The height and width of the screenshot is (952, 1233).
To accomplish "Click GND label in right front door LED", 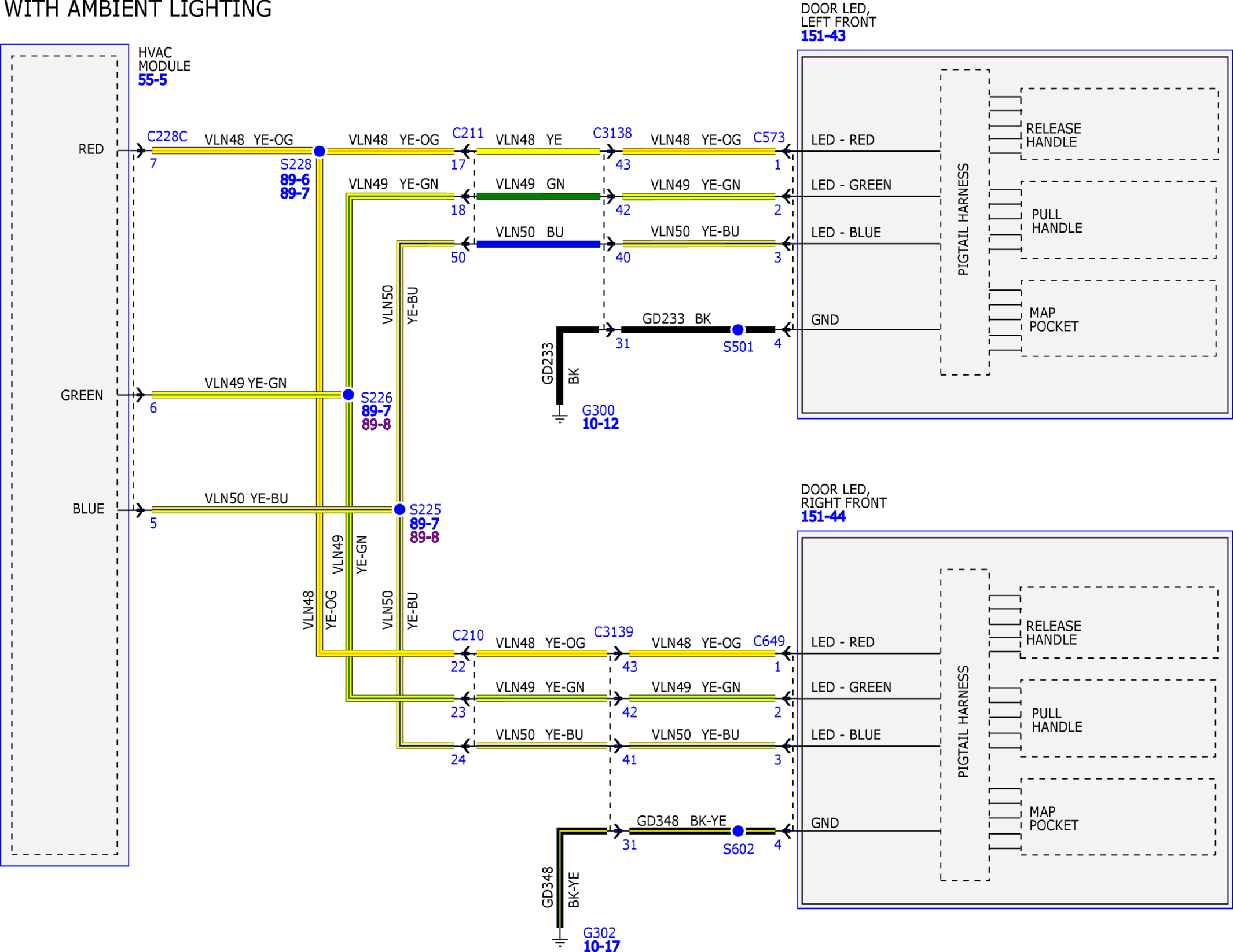I will 825,823.
